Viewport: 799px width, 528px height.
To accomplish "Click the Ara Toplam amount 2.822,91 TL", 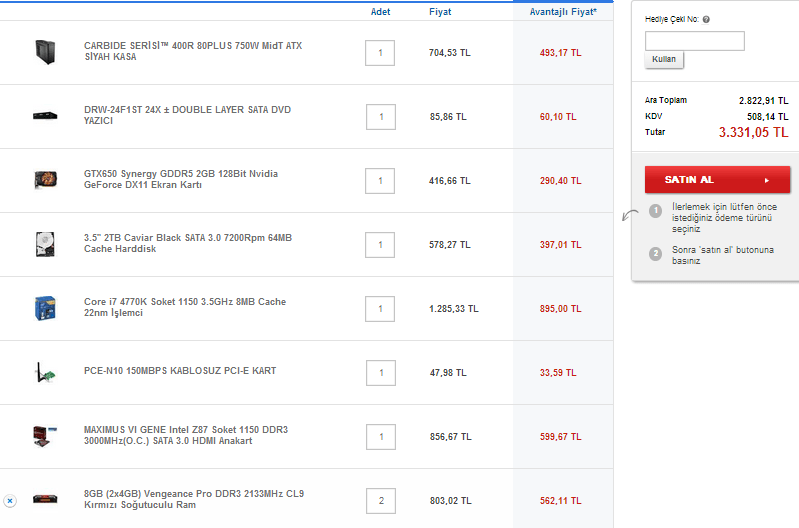I will (763, 101).
